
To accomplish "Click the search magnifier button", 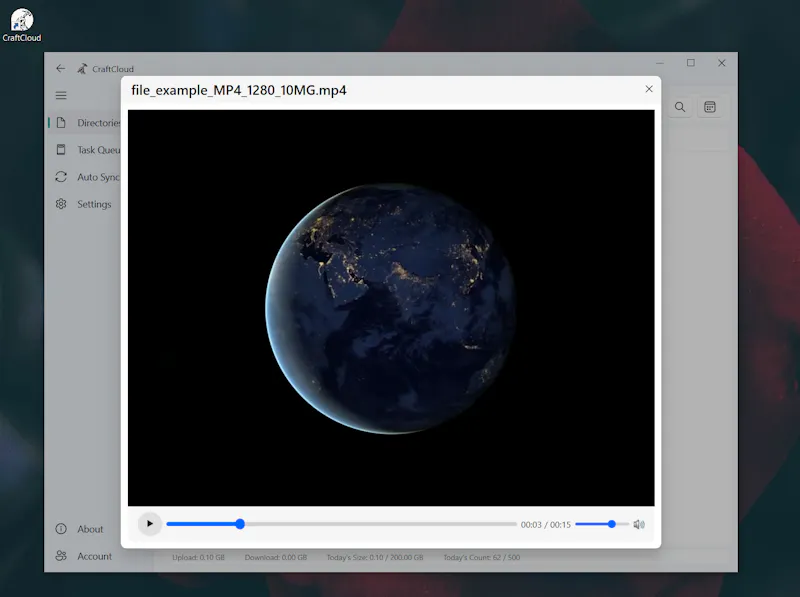I will pyautogui.click(x=680, y=107).
